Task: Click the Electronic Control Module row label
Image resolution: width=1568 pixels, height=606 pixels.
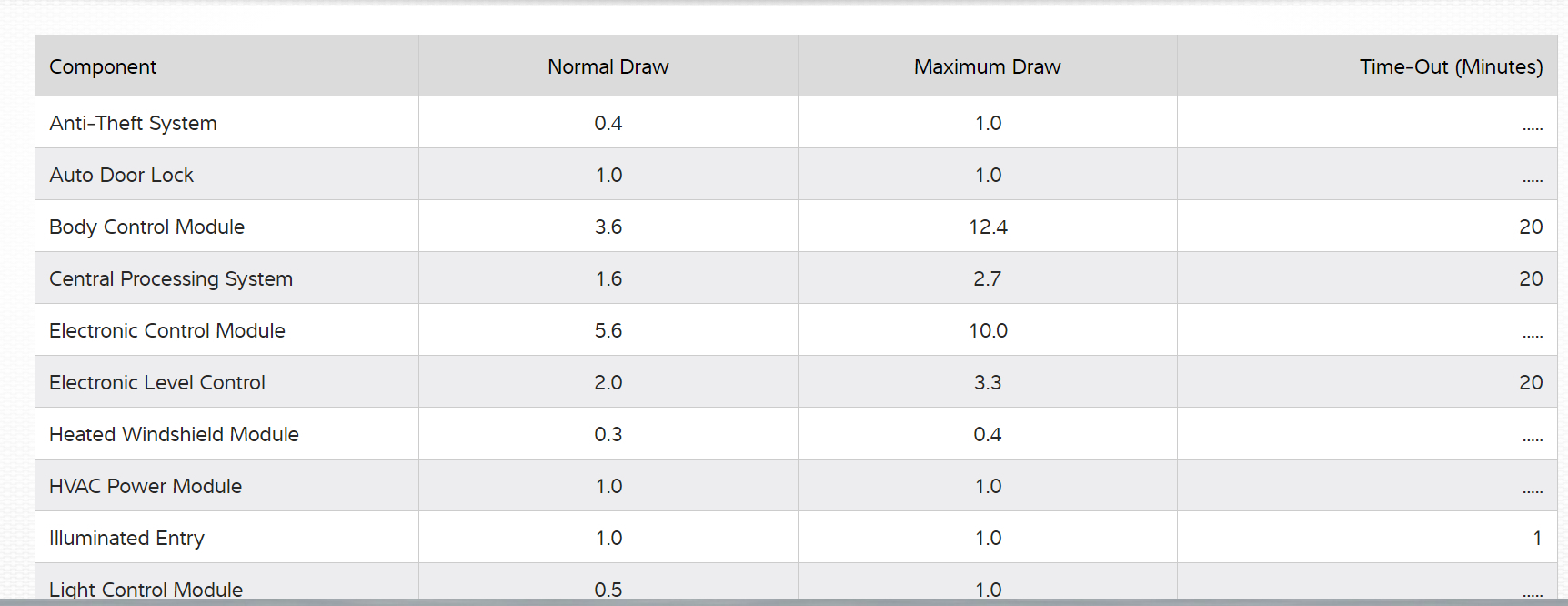Action: (167, 330)
